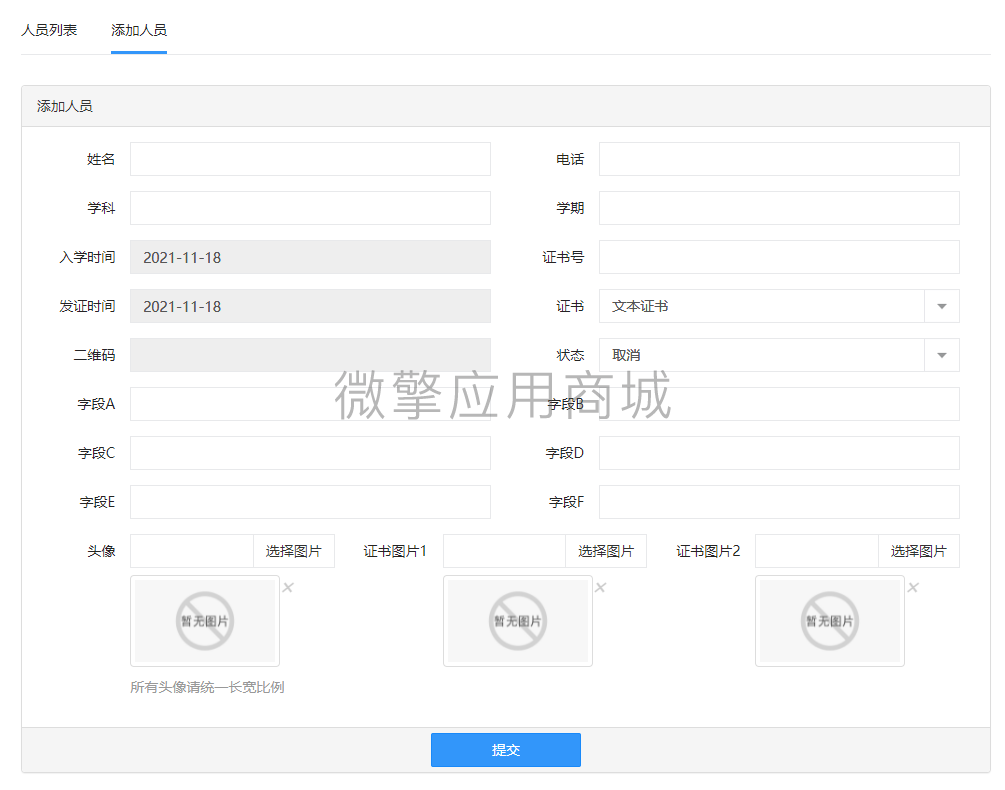Remove the 证书图片1 image with X icon
This screenshot has height=790, width=1005.
click(601, 588)
